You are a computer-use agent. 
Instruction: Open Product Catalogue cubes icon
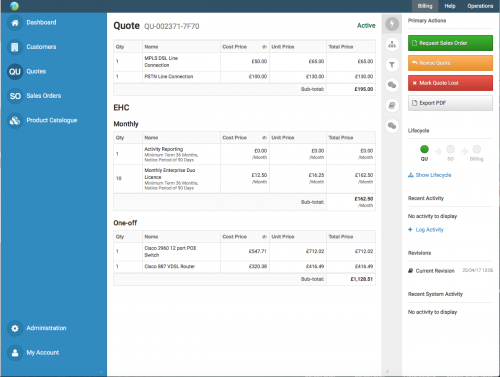pos(15,120)
